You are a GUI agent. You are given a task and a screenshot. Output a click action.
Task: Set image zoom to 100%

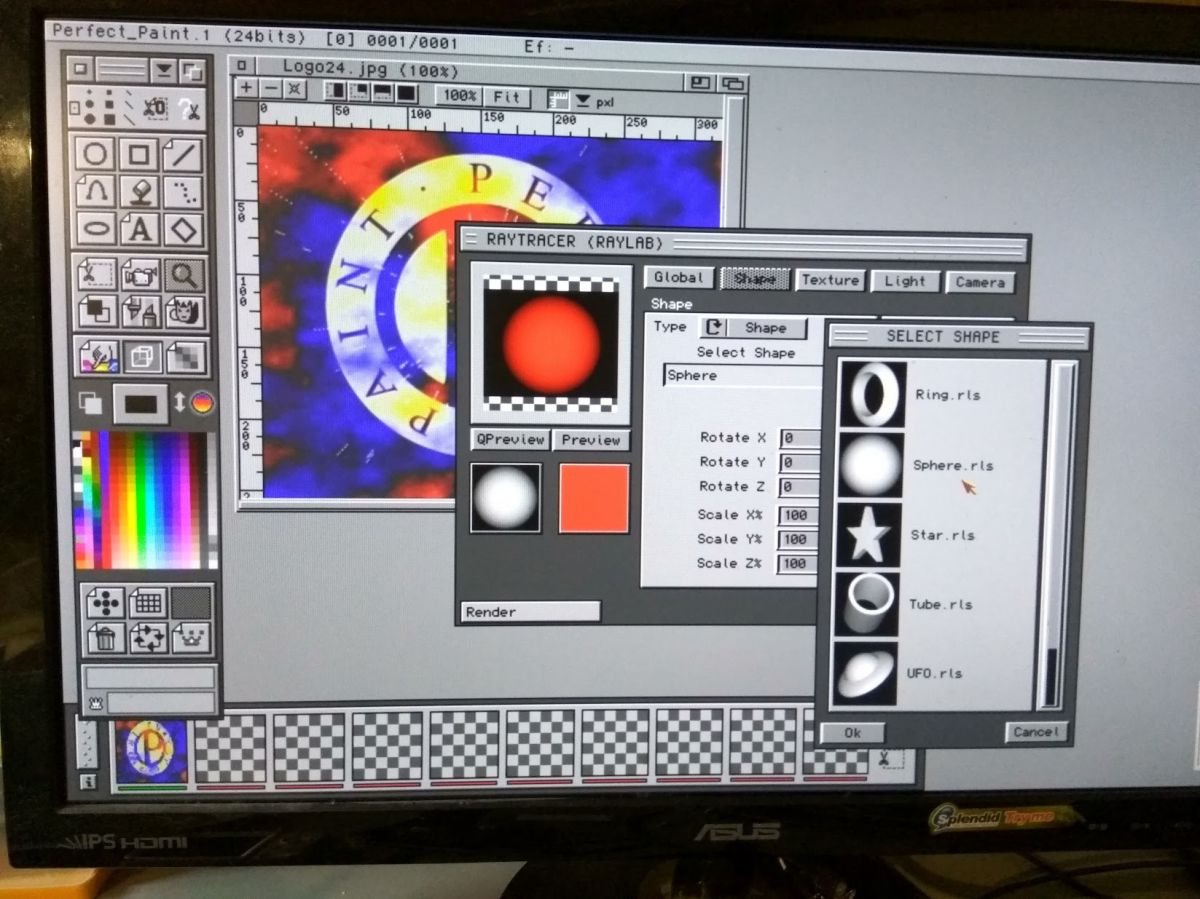[x=460, y=96]
